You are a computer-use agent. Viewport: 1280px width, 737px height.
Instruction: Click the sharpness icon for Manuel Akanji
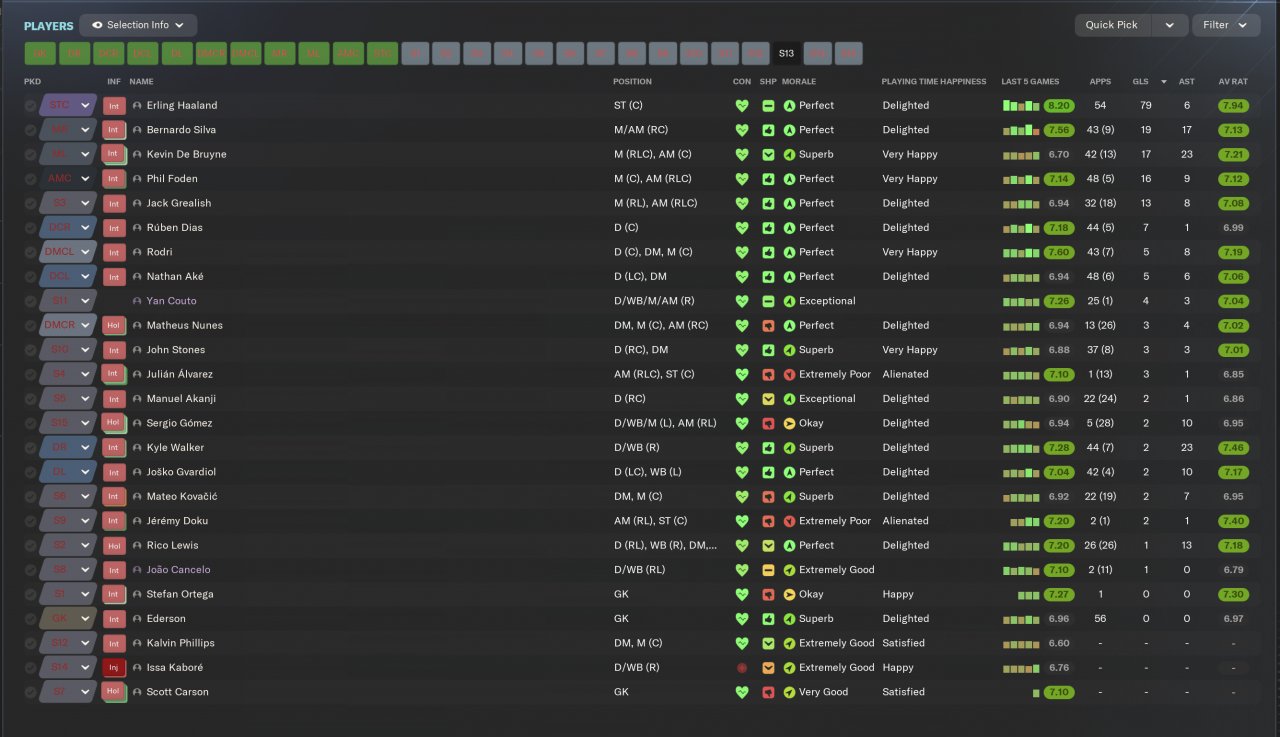click(768, 398)
